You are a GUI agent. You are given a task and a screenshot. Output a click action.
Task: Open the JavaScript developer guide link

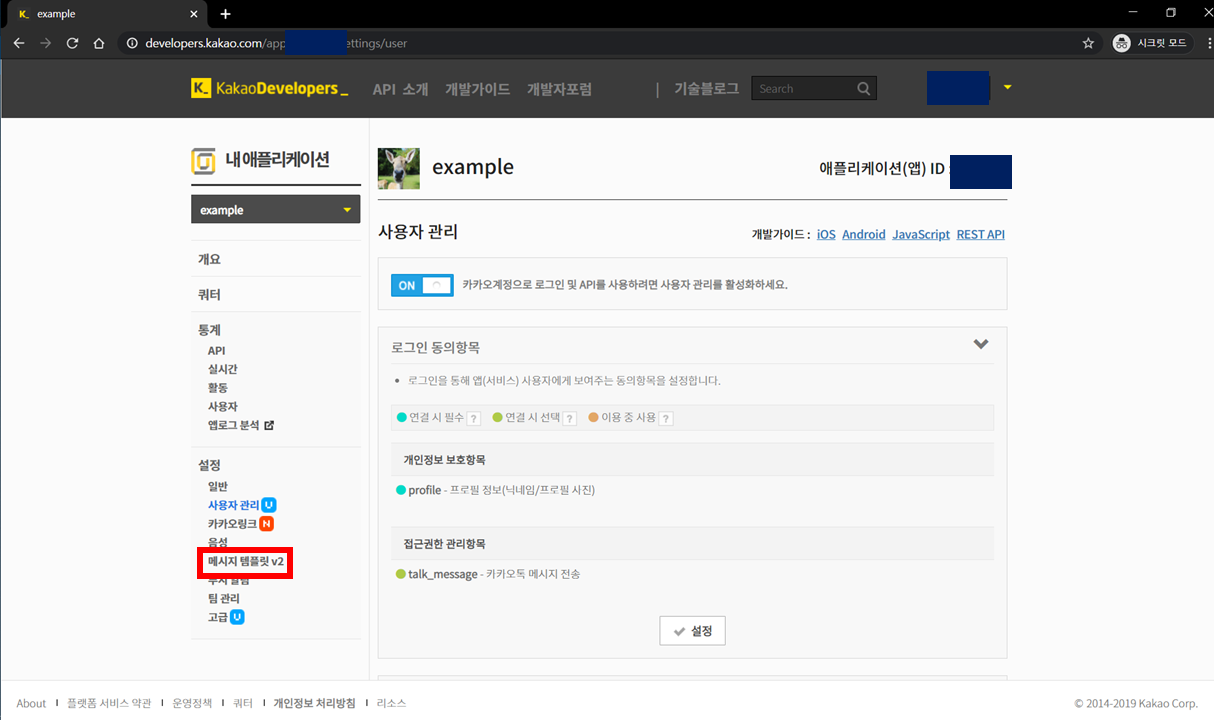coord(921,234)
